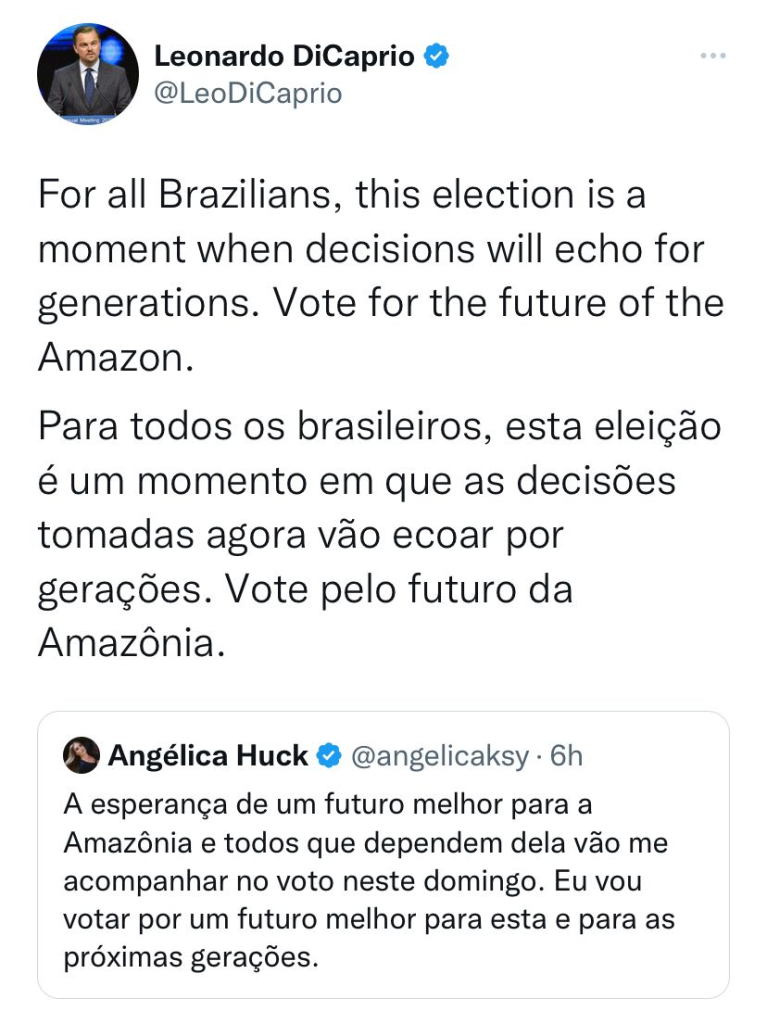Click the line "generations. Vote for the future of the"

point(380,304)
